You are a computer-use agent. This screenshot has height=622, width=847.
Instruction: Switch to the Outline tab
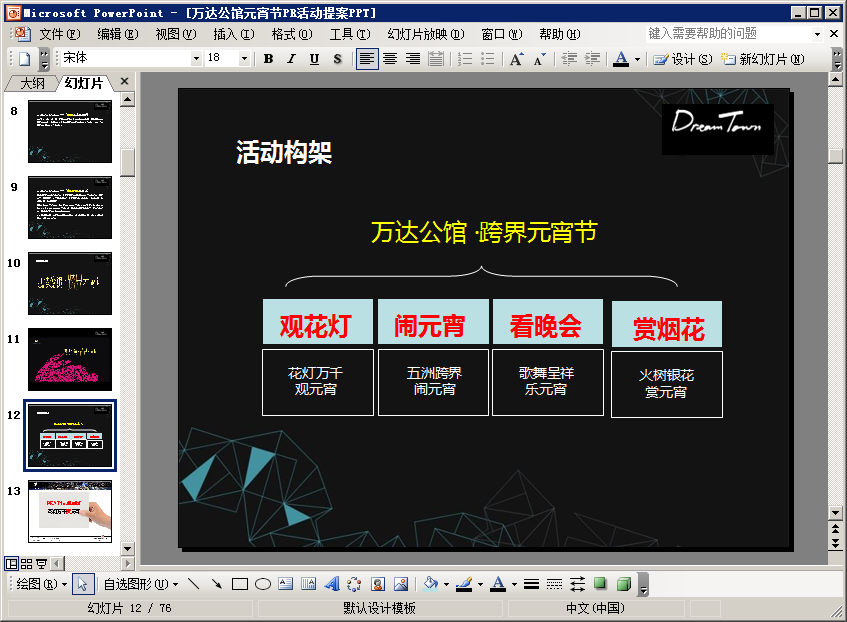[x=32, y=83]
